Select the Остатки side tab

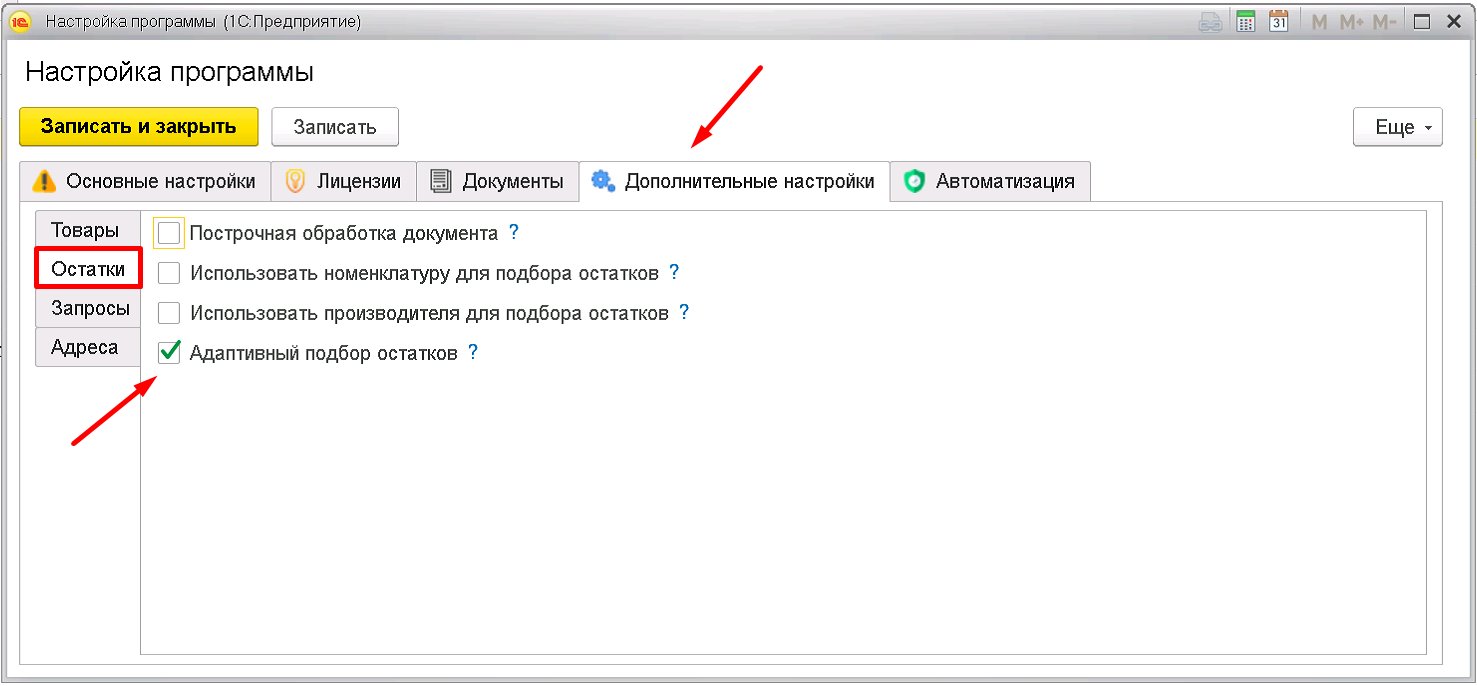click(88, 269)
